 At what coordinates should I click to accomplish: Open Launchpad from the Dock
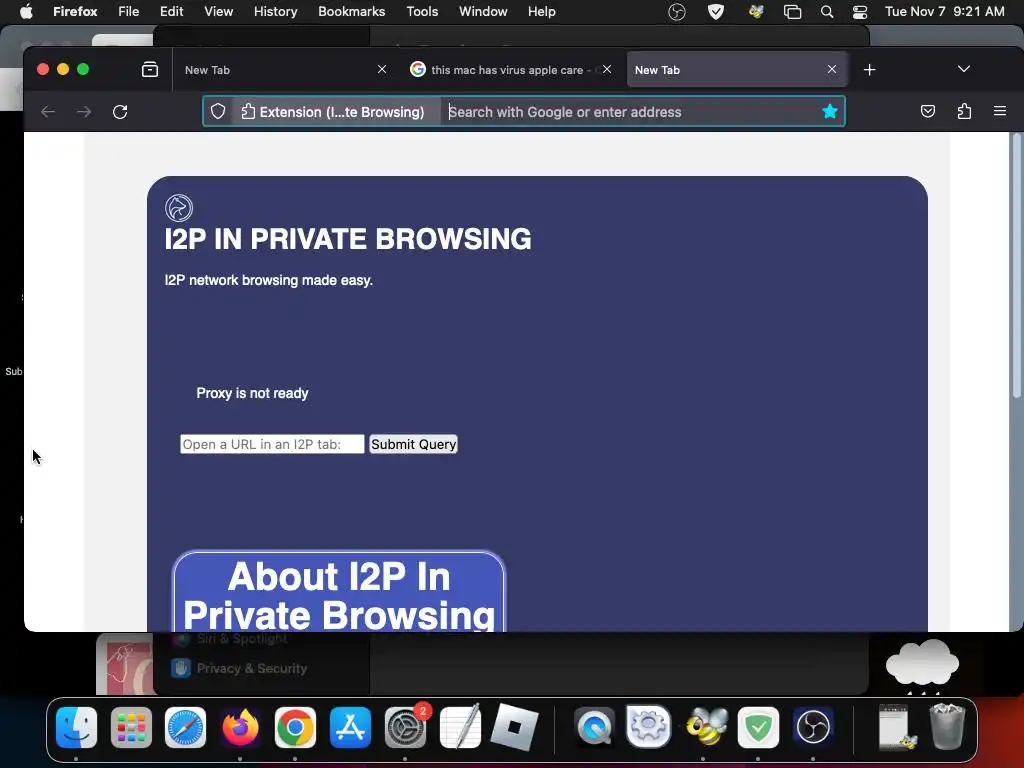[x=131, y=727]
